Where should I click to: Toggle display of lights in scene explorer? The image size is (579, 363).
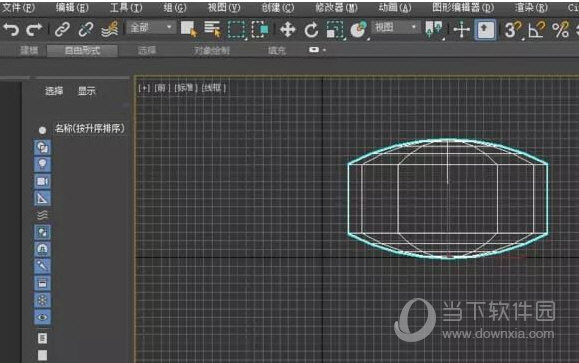[x=42, y=164]
